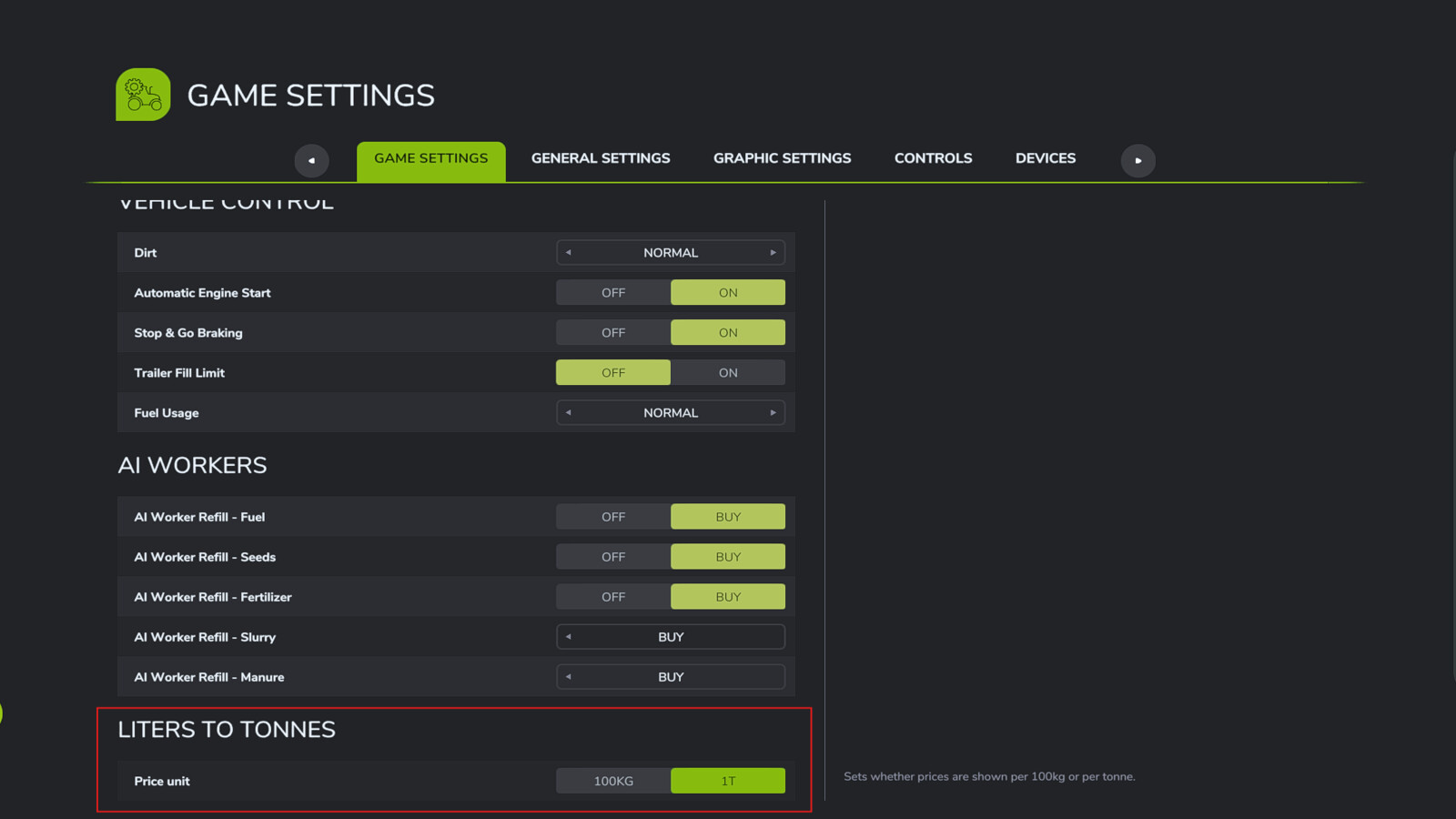
Task: Turn on Trailer Fill Limit
Action: pyautogui.click(x=728, y=373)
